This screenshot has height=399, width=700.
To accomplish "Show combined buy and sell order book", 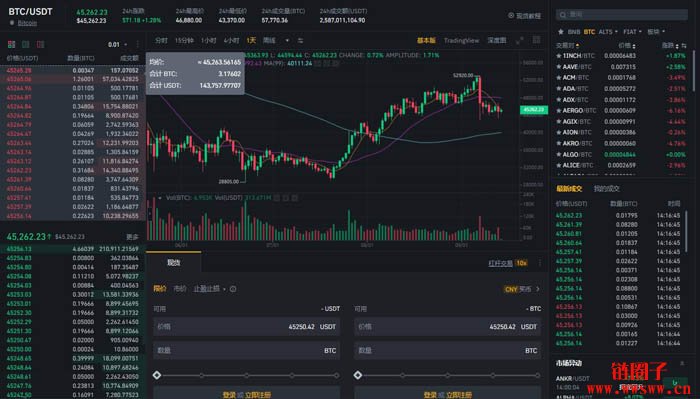I will (12, 44).
